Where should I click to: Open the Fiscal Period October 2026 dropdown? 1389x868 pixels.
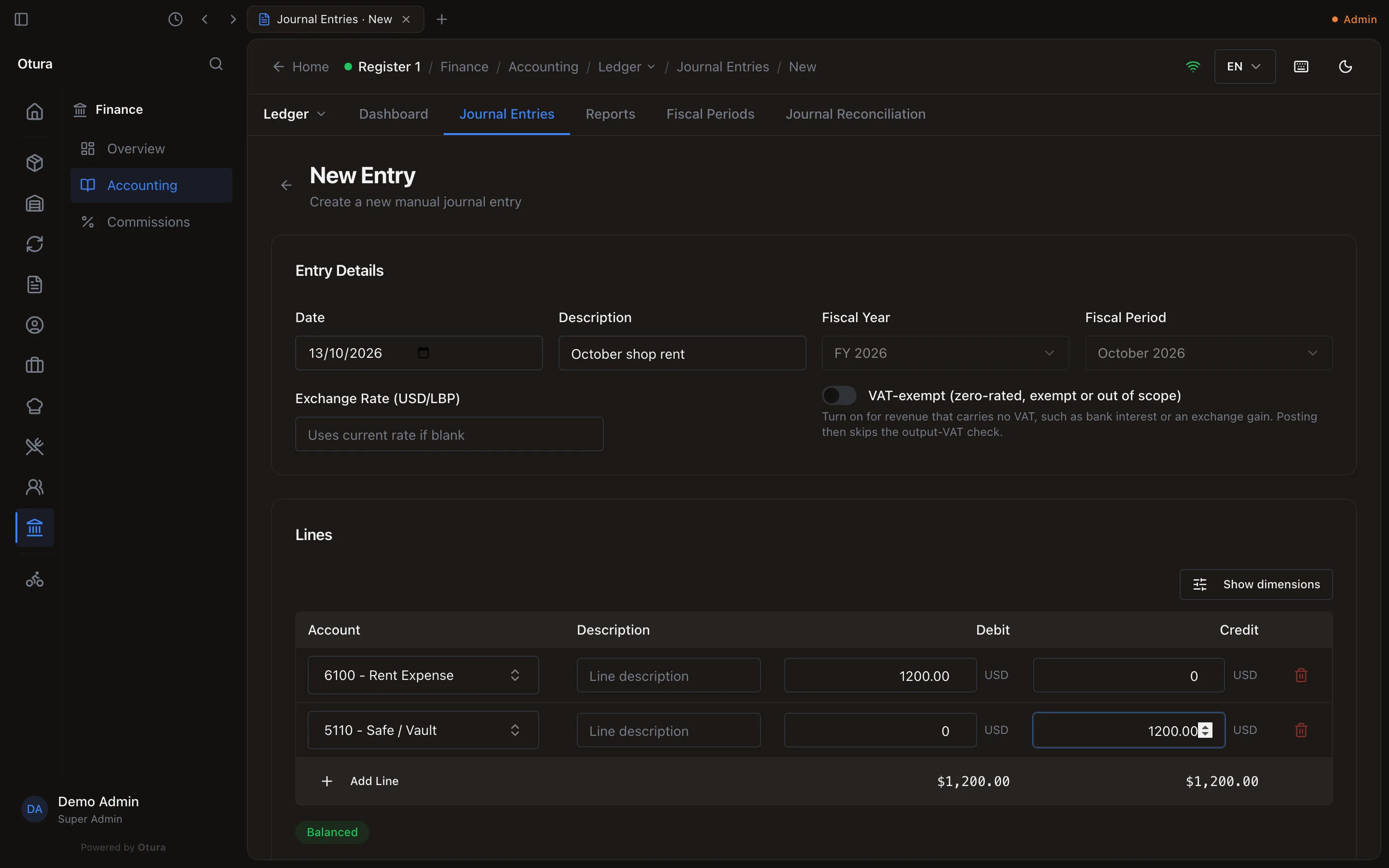pos(1208,353)
